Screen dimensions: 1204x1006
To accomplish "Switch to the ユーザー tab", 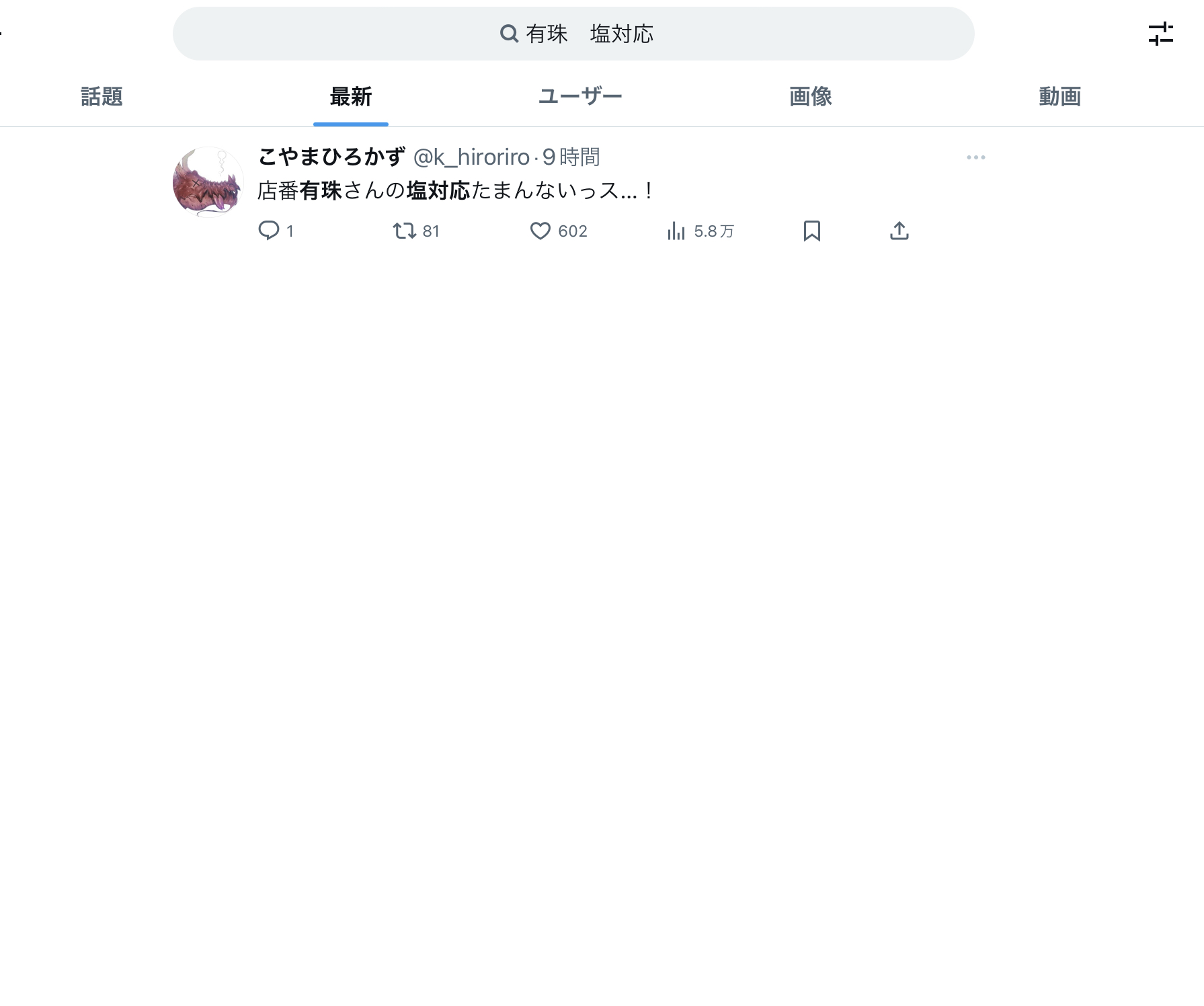I will tap(580, 97).
